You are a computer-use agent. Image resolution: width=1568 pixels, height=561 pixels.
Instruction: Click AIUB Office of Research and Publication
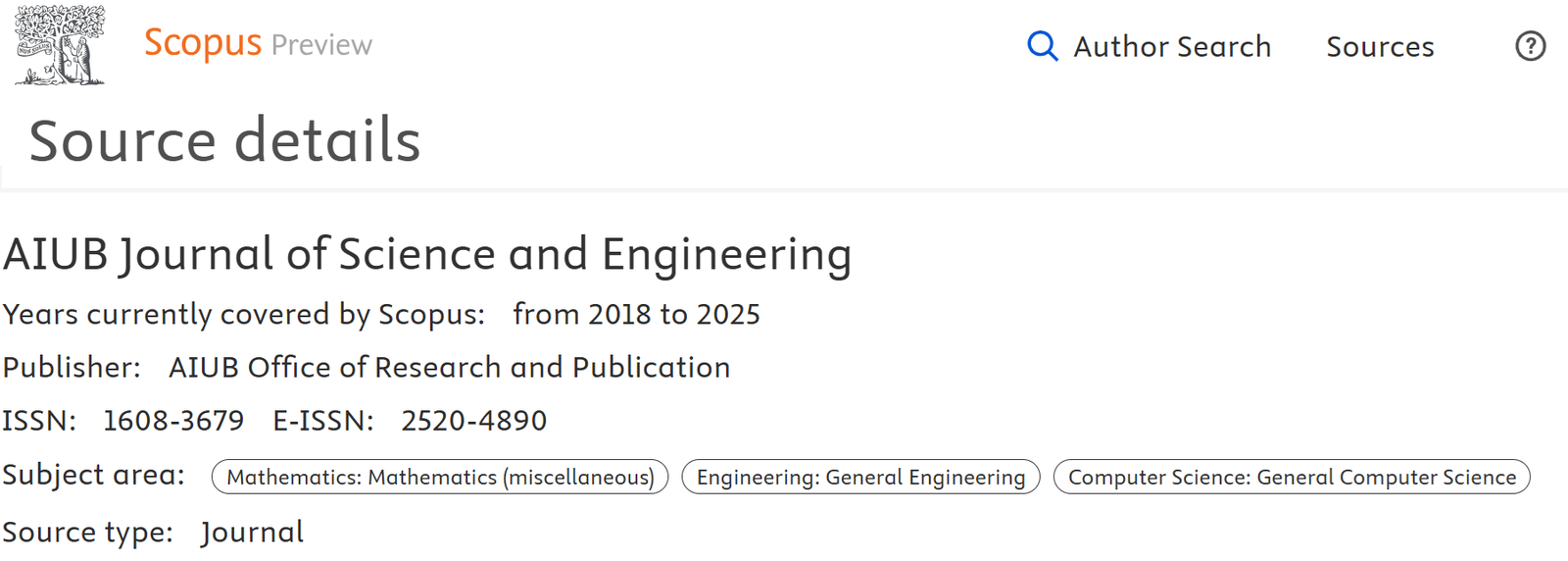tap(449, 367)
